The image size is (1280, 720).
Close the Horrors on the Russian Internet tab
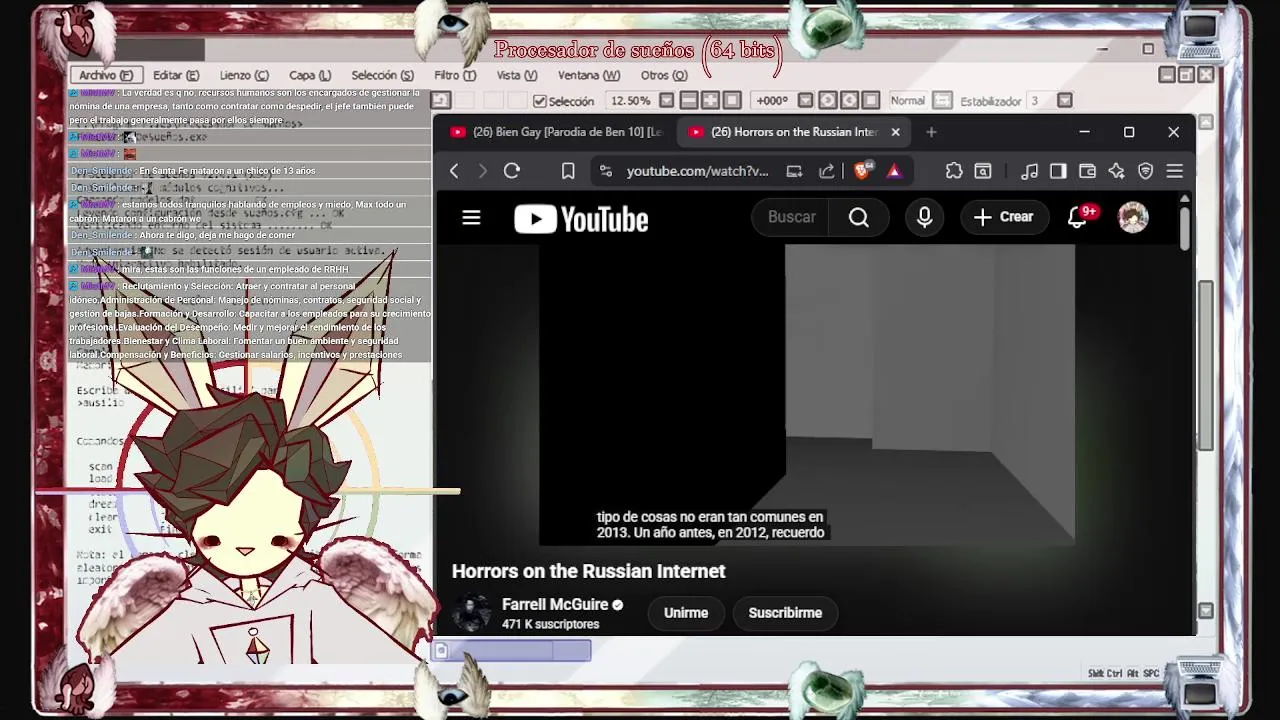895,132
